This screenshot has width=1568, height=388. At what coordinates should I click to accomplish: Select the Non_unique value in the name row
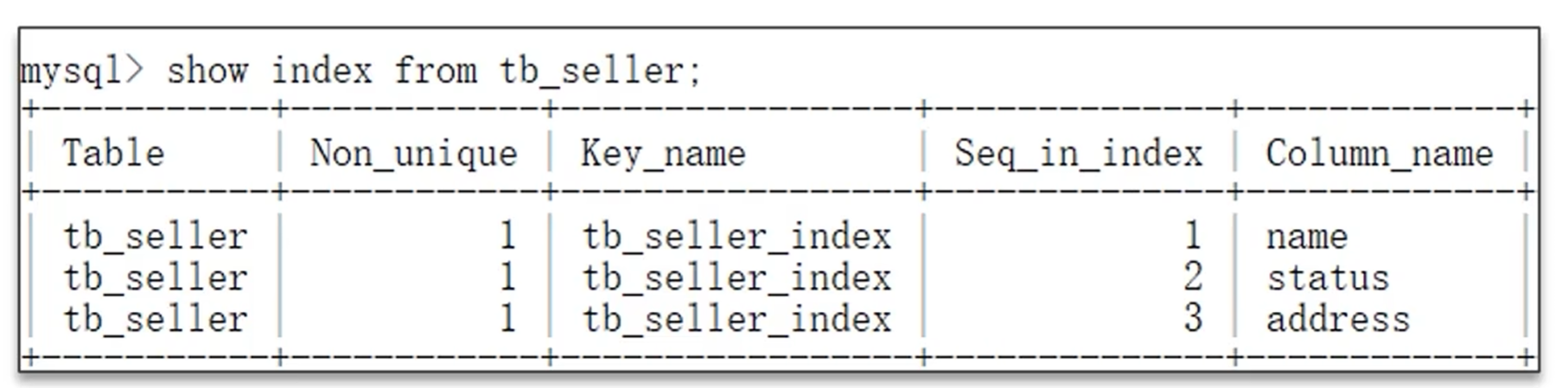507,236
